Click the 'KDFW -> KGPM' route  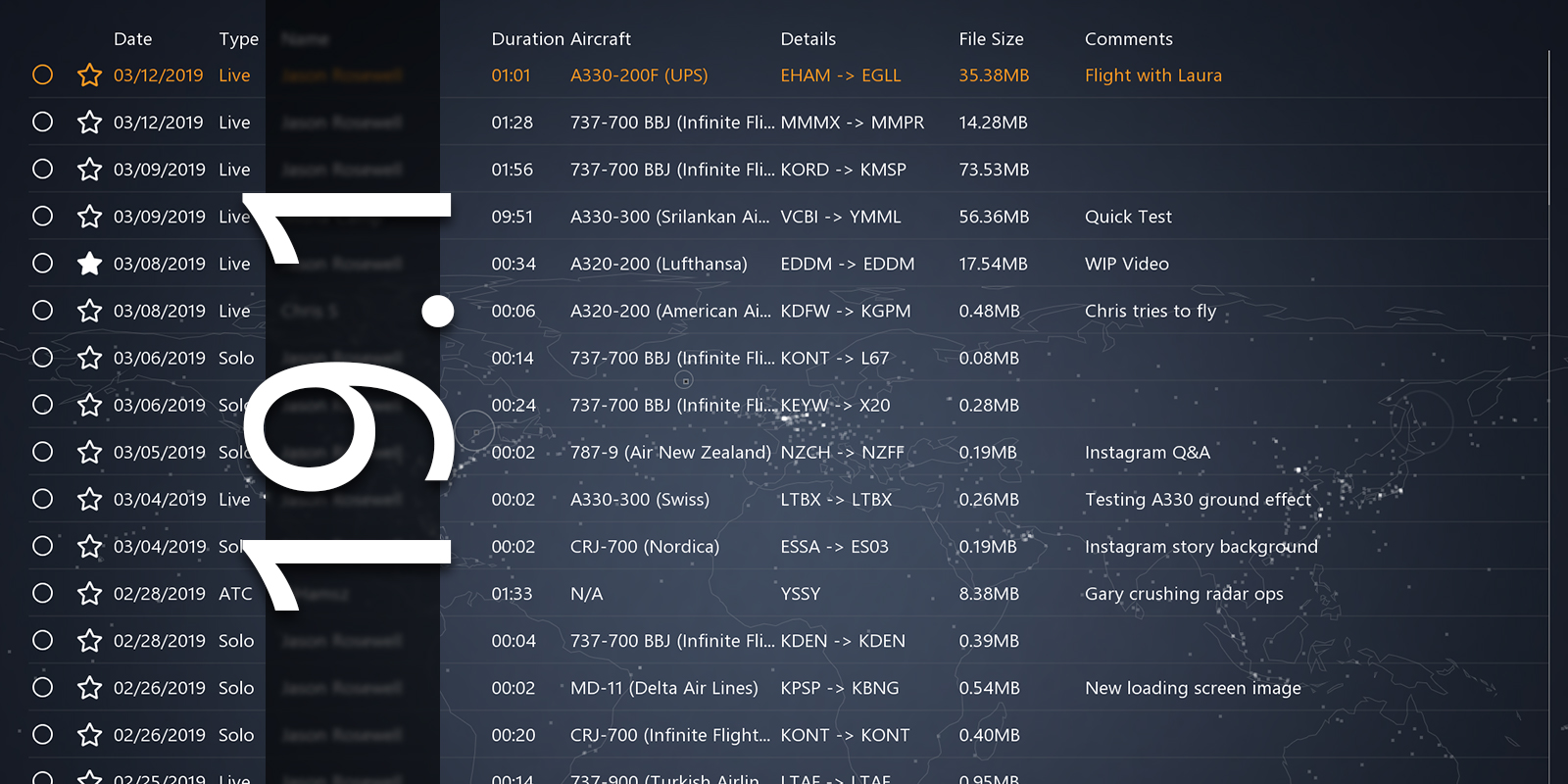(x=845, y=311)
